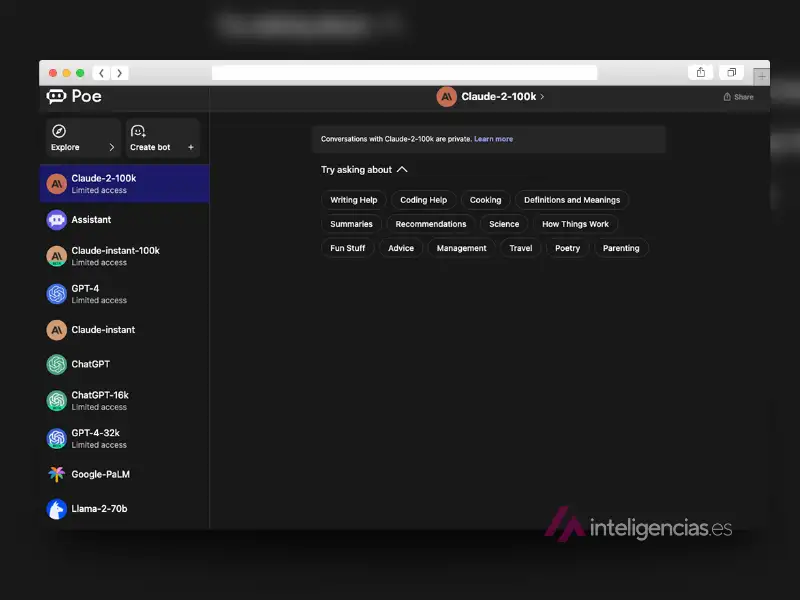This screenshot has width=800, height=600.
Task: Click the Google-PaLM palm tree icon
Action: [57, 474]
